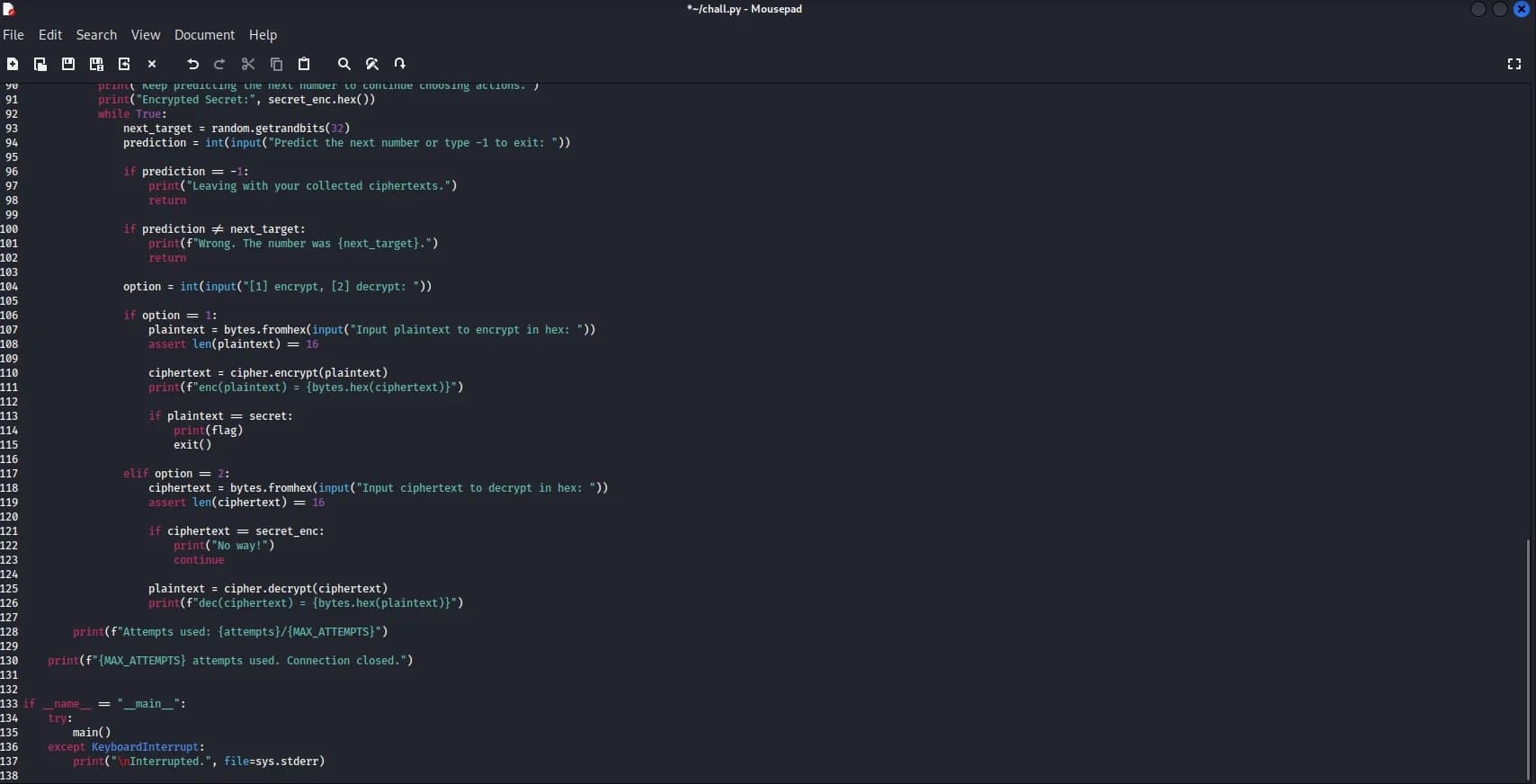1536x784 pixels.
Task: Open Find and Replace icon
Action: 372,64
